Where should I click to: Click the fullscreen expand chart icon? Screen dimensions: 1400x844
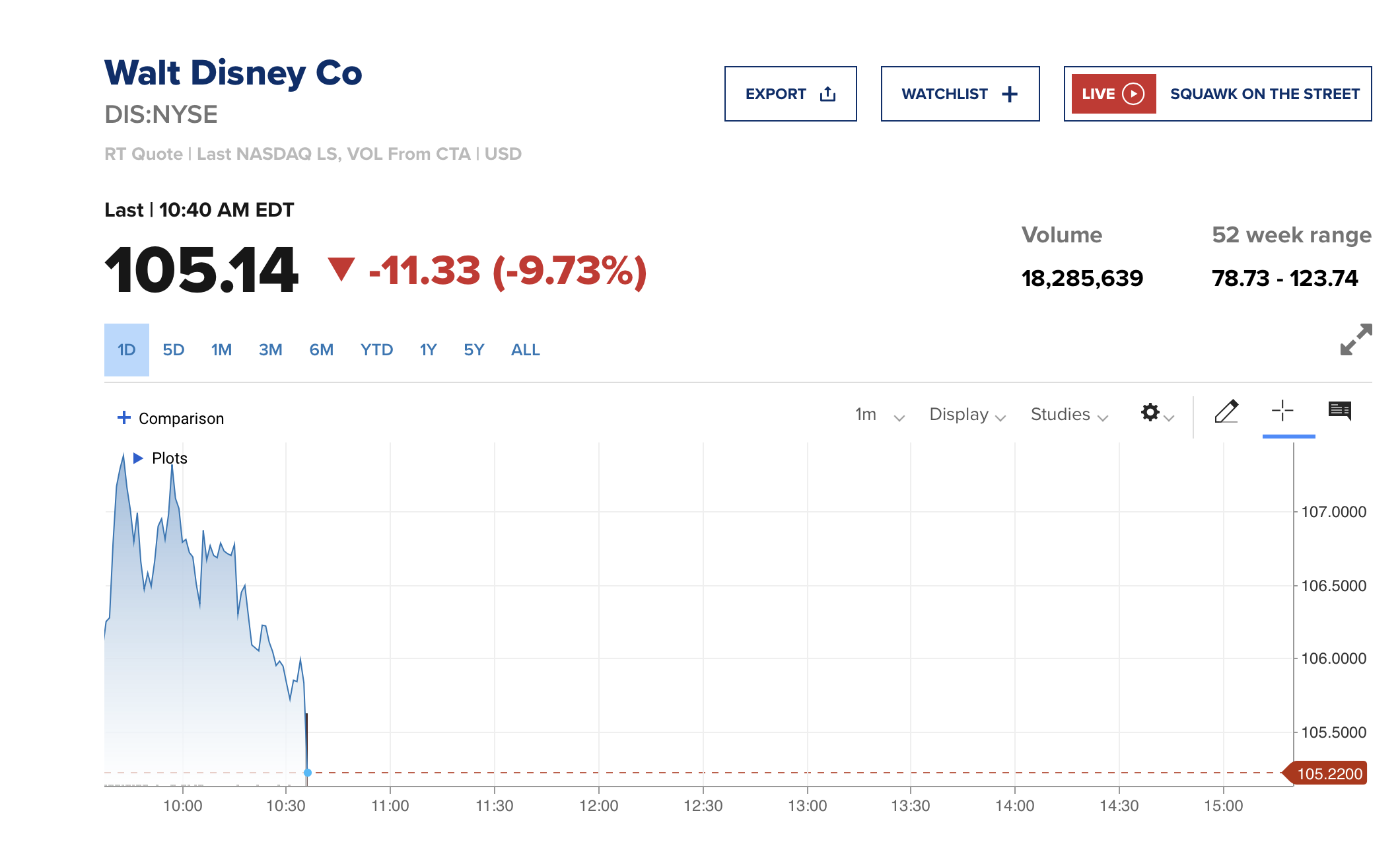coord(1356,339)
